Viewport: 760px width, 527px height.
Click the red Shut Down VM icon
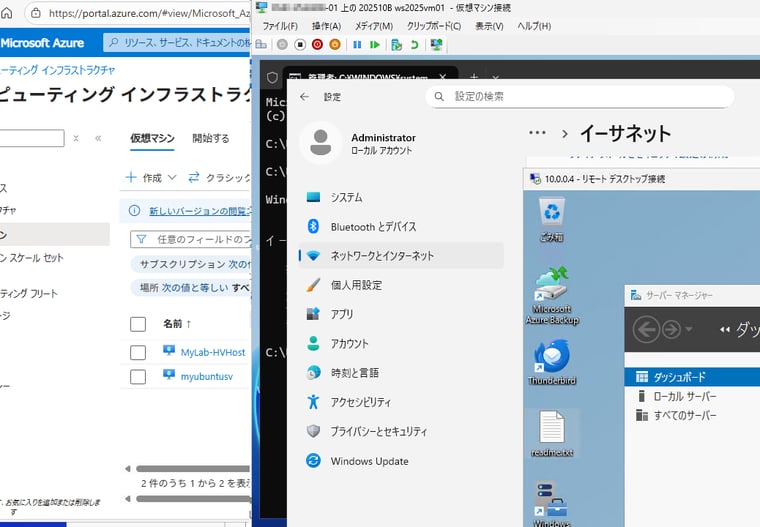point(317,45)
